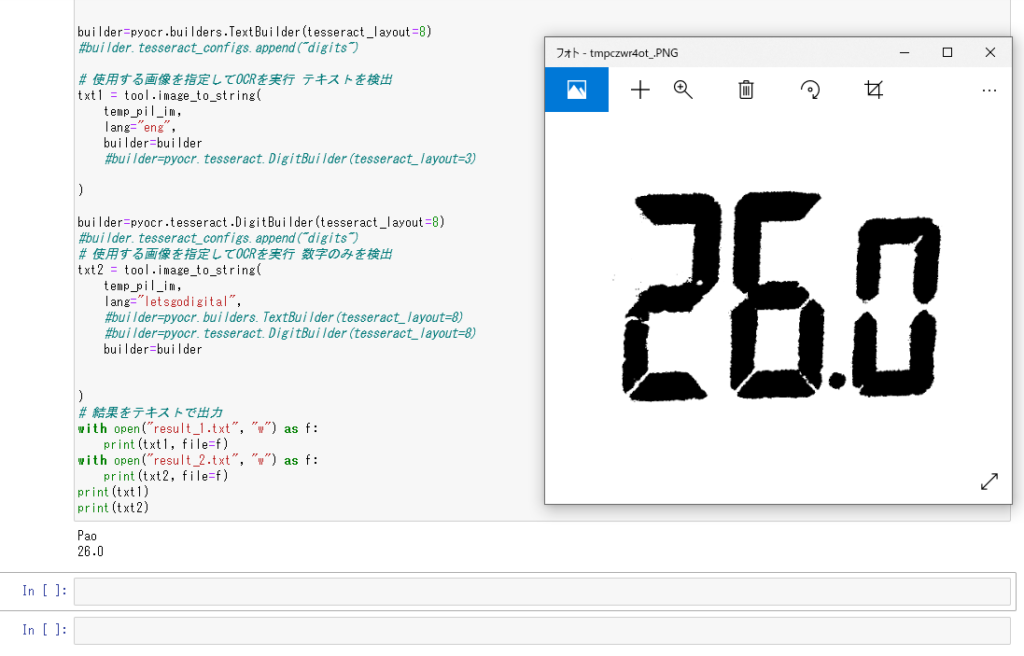Click the print(txt2, file=f) line

pyautogui.click(x=166, y=476)
